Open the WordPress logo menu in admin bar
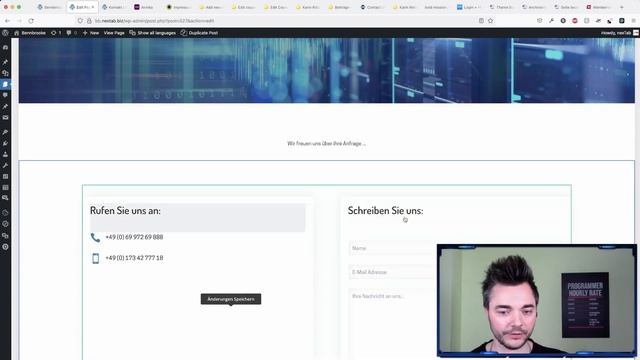The image size is (640, 360). click(5, 33)
